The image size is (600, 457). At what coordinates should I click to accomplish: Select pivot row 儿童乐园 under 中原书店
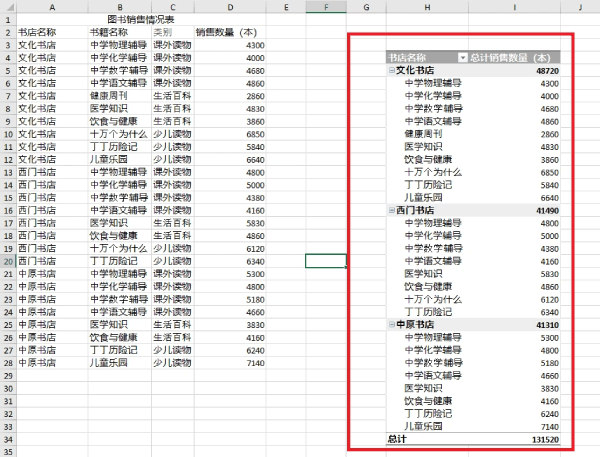pyautogui.click(x=423, y=426)
